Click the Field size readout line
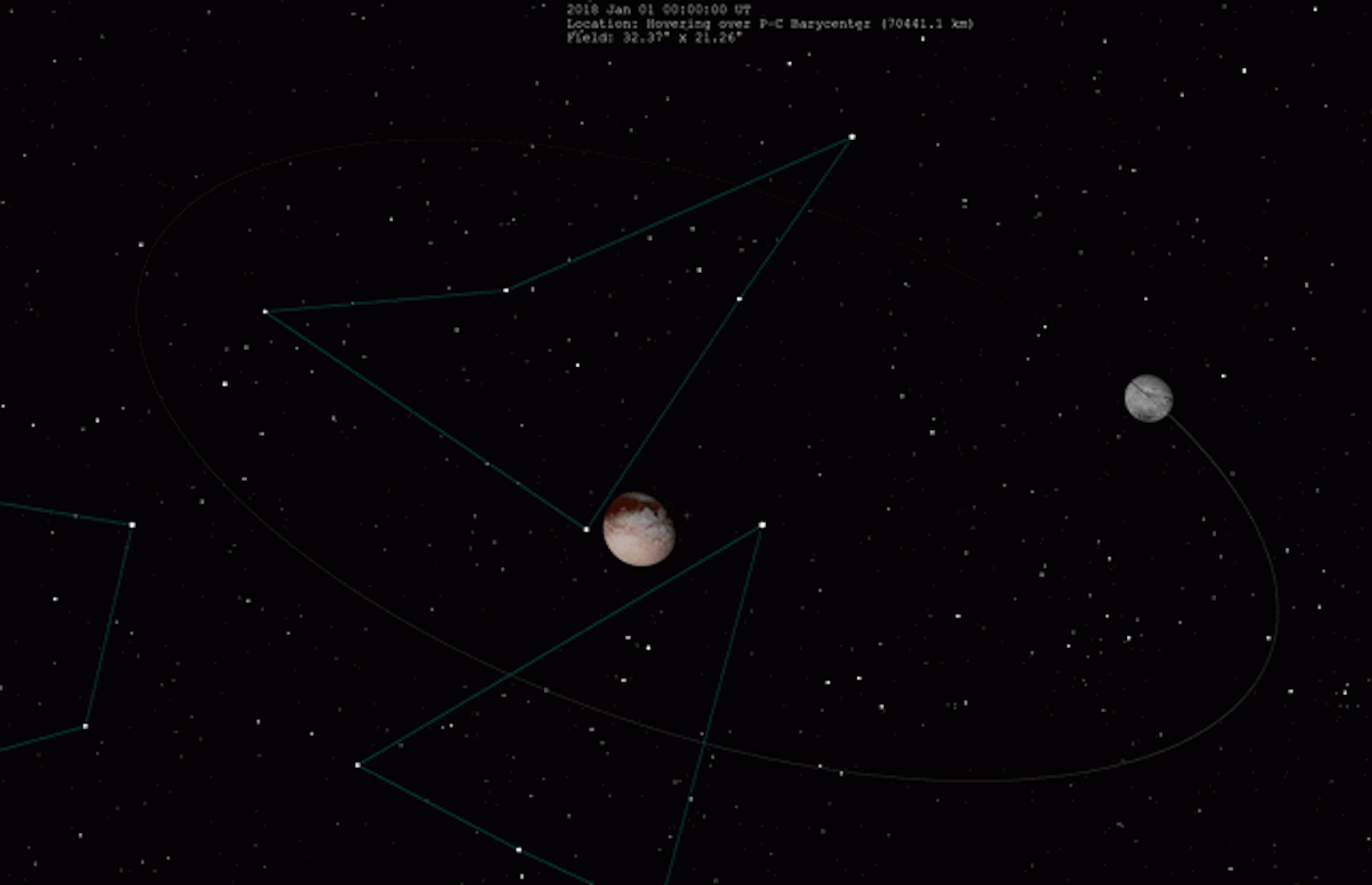Image resolution: width=1372 pixels, height=885 pixels. [655, 38]
